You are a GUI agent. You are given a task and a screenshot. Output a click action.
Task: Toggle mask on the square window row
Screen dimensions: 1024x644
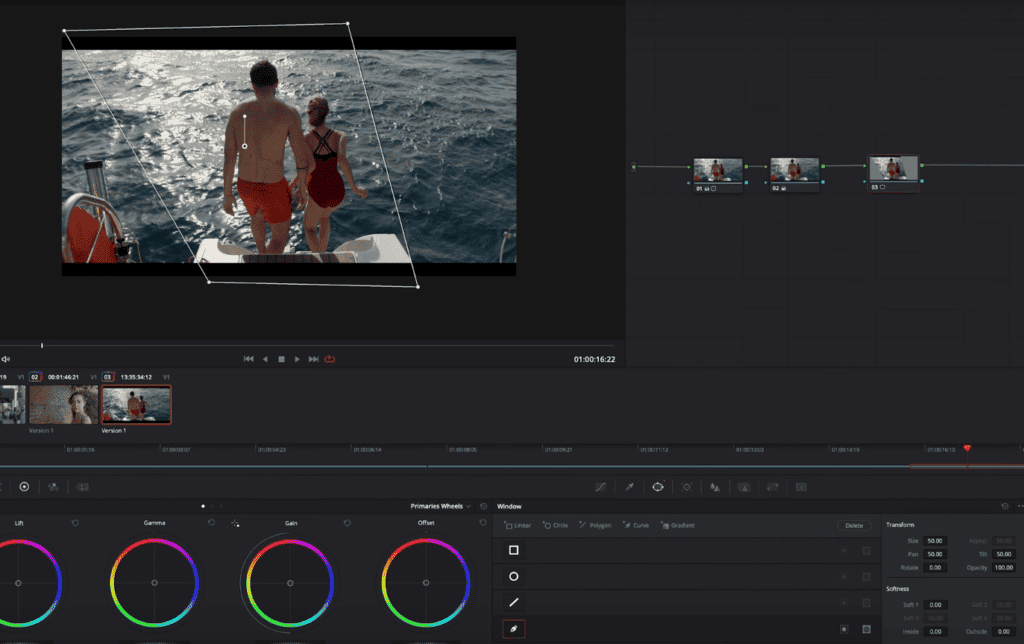(x=867, y=551)
